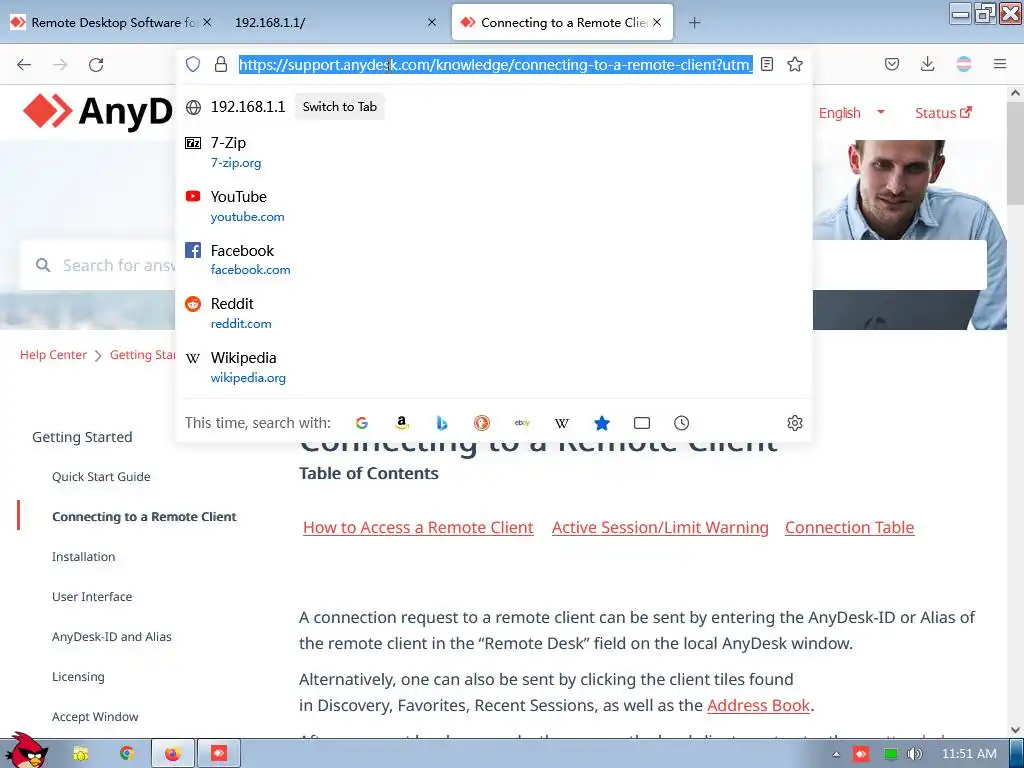Show hidden tray icons arrow
The height and width of the screenshot is (768, 1024).
[836, 754]
